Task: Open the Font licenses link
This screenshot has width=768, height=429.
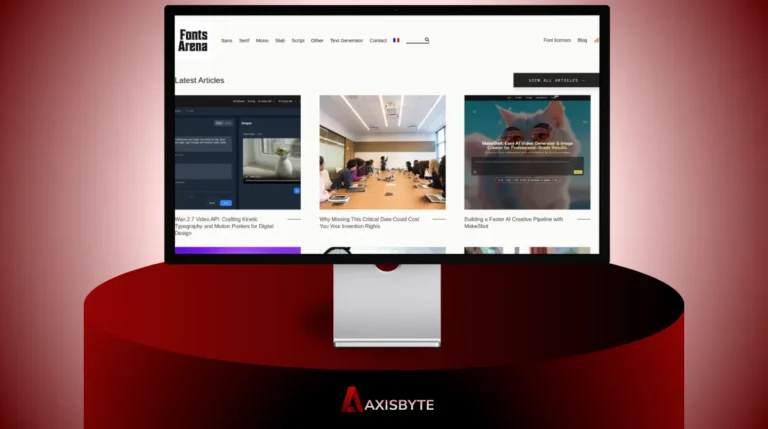Action: [x=557, y=40]
